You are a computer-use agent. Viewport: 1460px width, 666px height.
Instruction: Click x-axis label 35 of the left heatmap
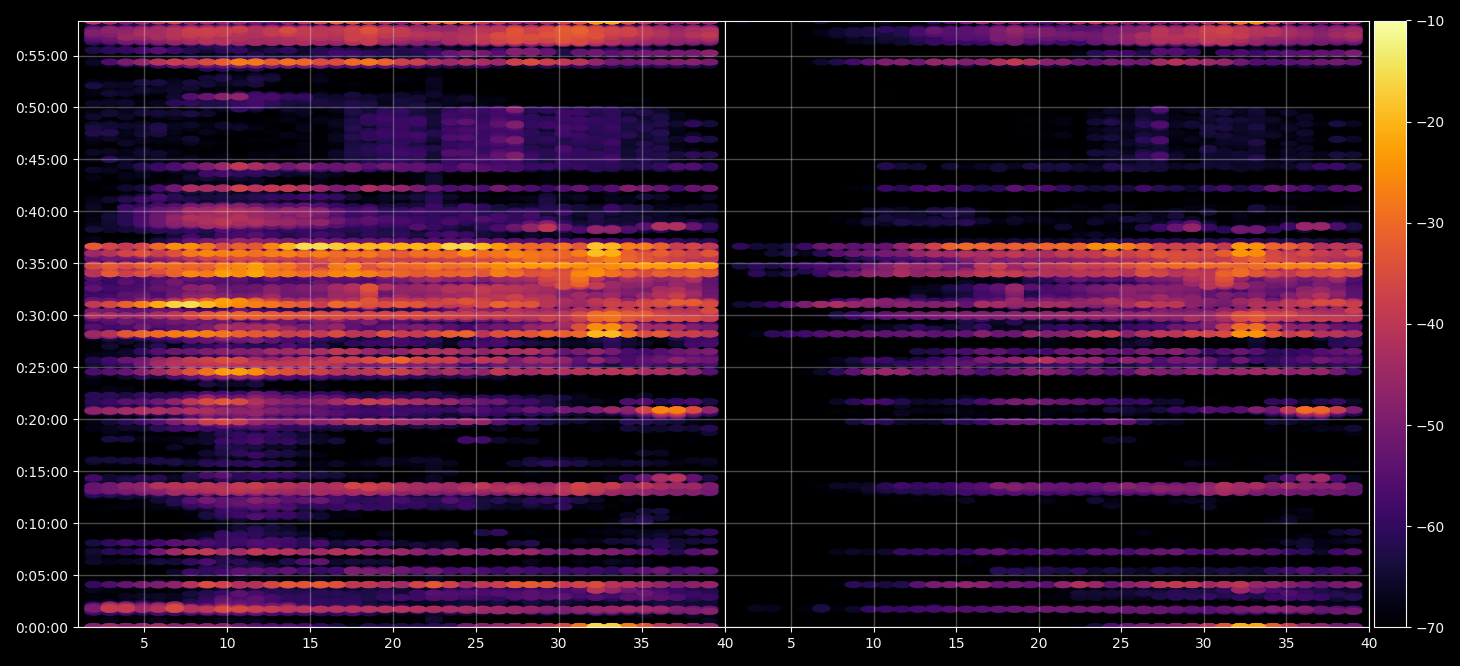(x=641, y=644)
